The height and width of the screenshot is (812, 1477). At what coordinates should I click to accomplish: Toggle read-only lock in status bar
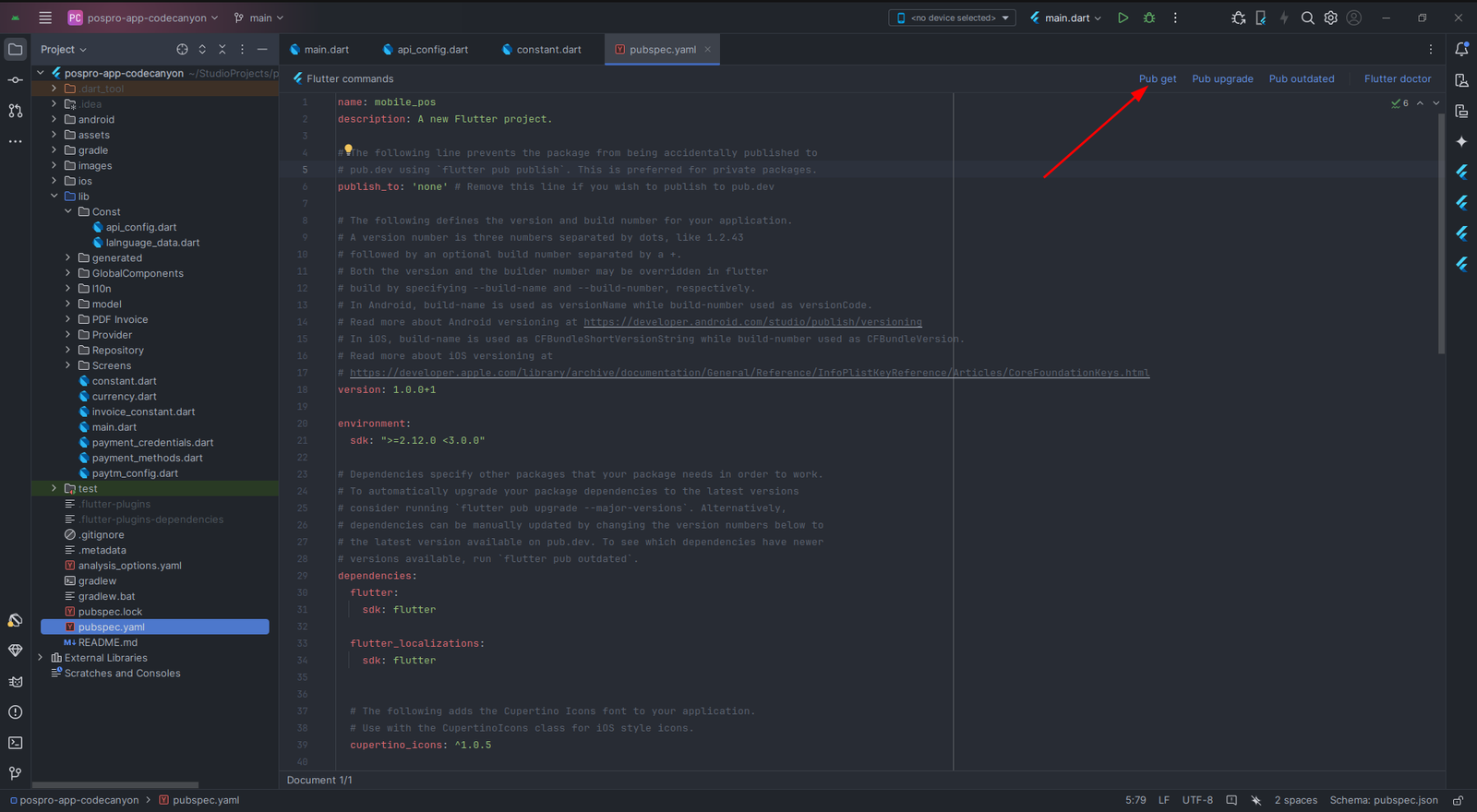[x=1458, y=800]
